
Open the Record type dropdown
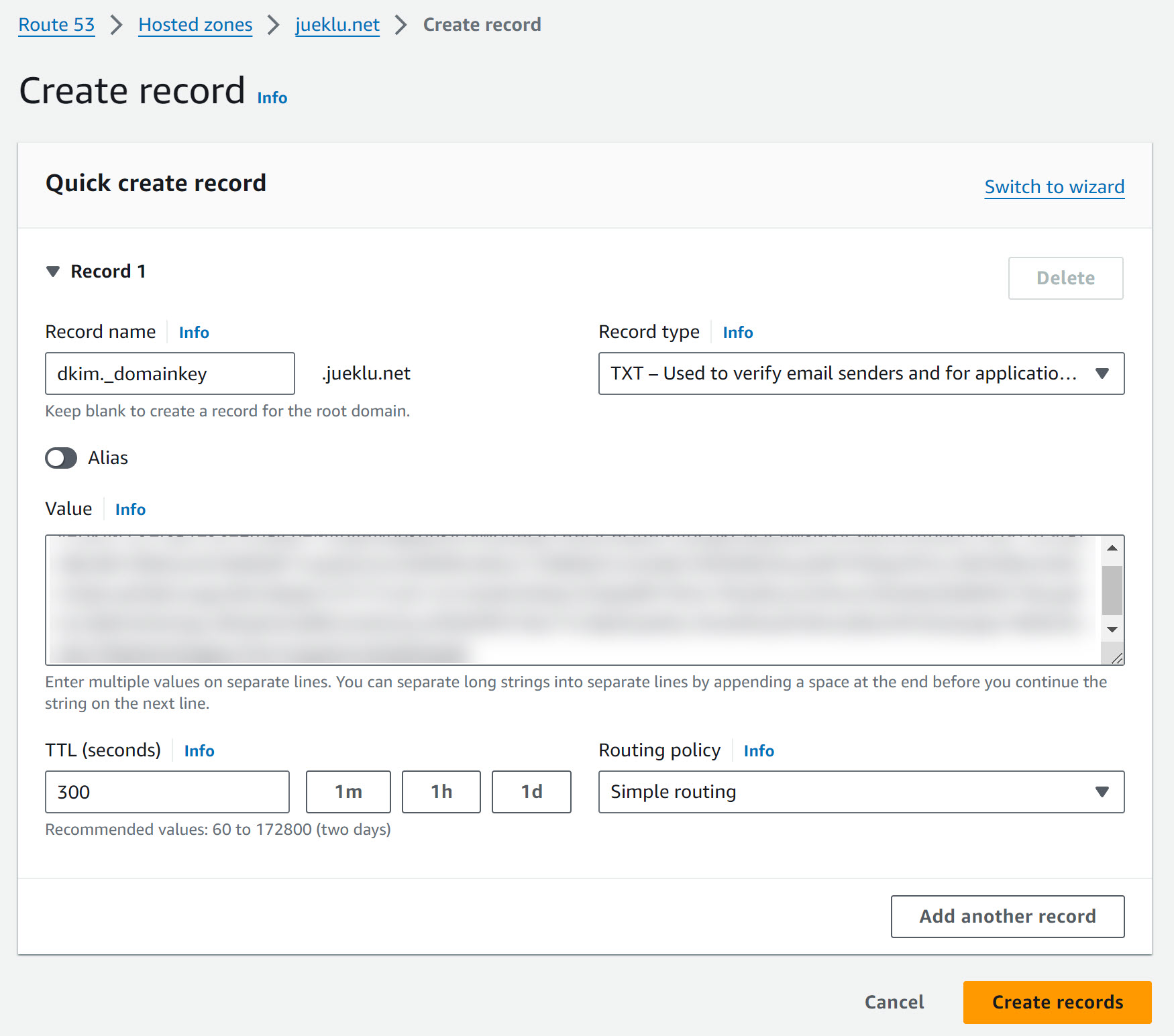click(861, 373)
